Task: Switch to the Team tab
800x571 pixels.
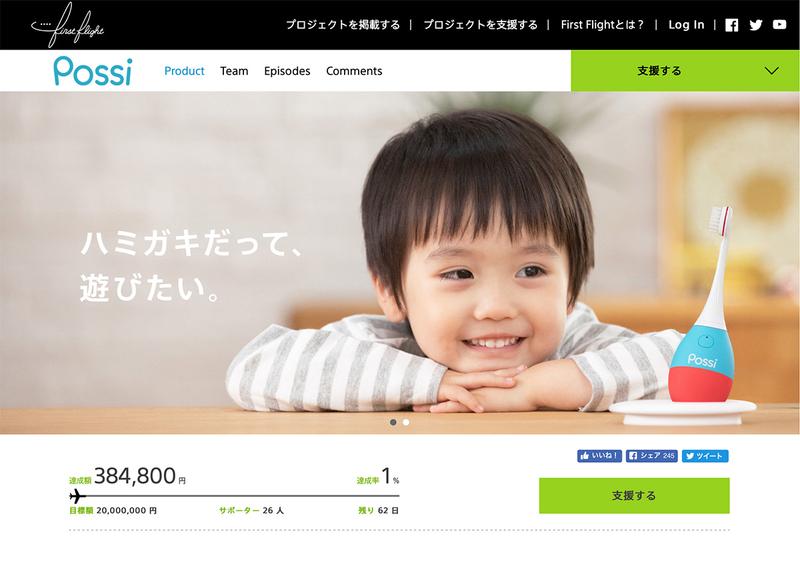Action: [234, 71]
